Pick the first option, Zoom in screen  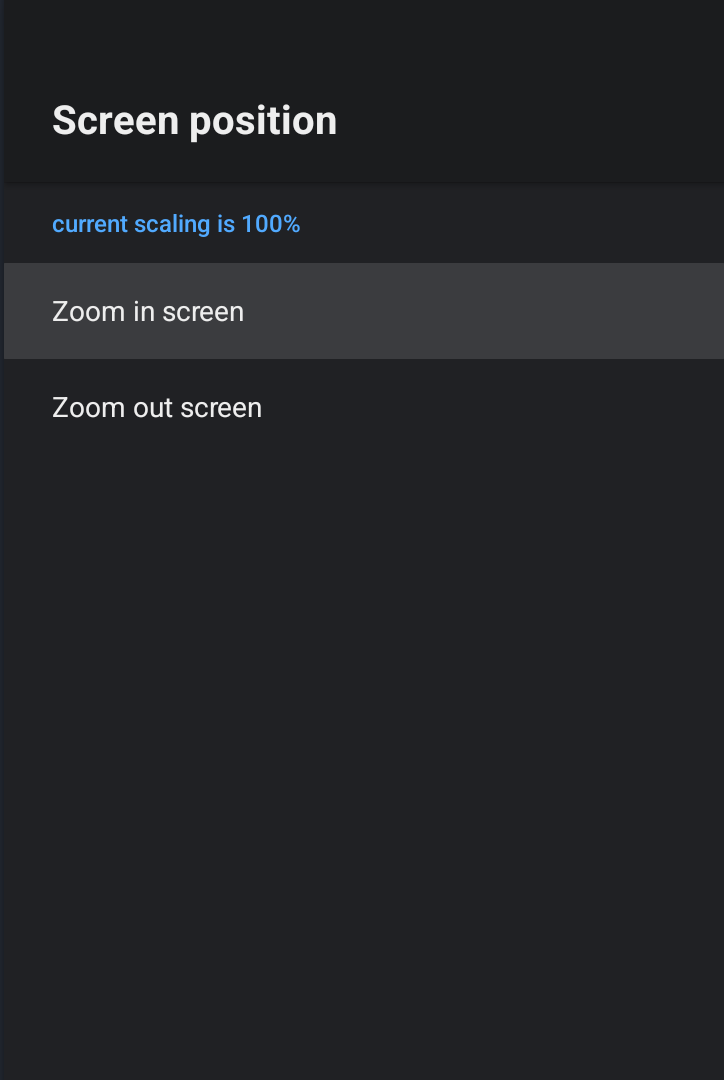(148, 312)
